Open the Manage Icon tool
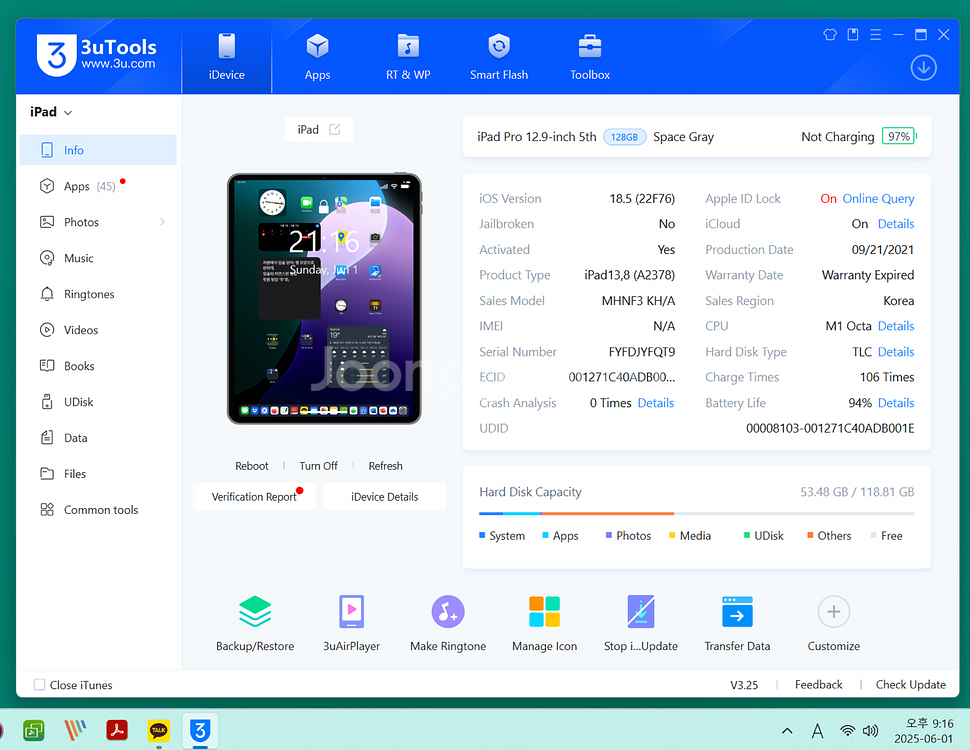970x750 pixels. tap(544, 612)
